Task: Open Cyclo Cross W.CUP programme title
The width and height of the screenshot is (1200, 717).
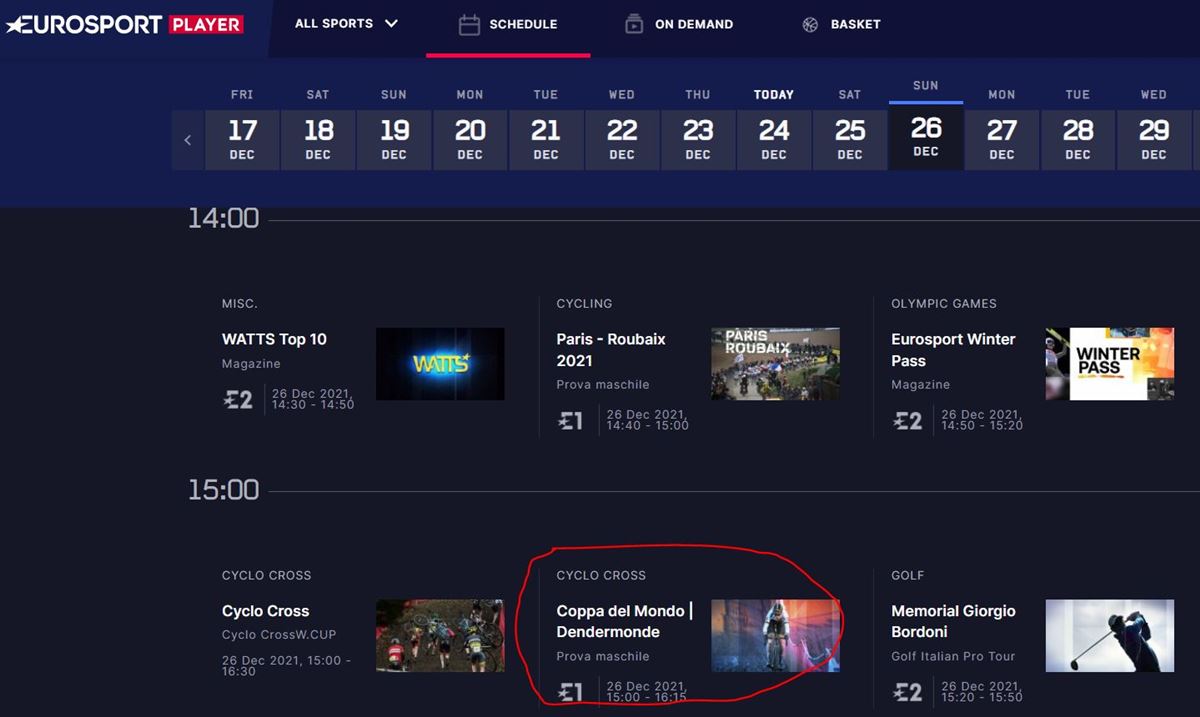Action: (x=265, y=611)
